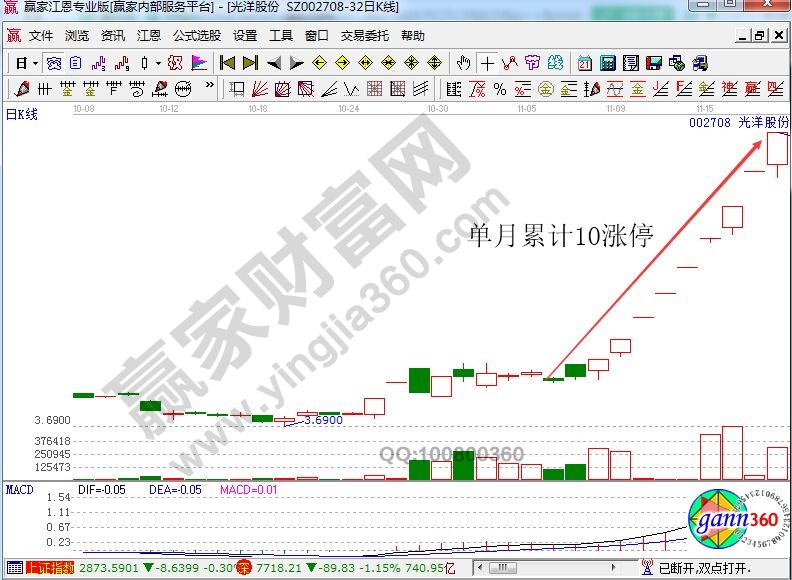Open the 江恩 menu
This screenshot has width=792, height=580.
pyautogui.click(x=148, y=35)
